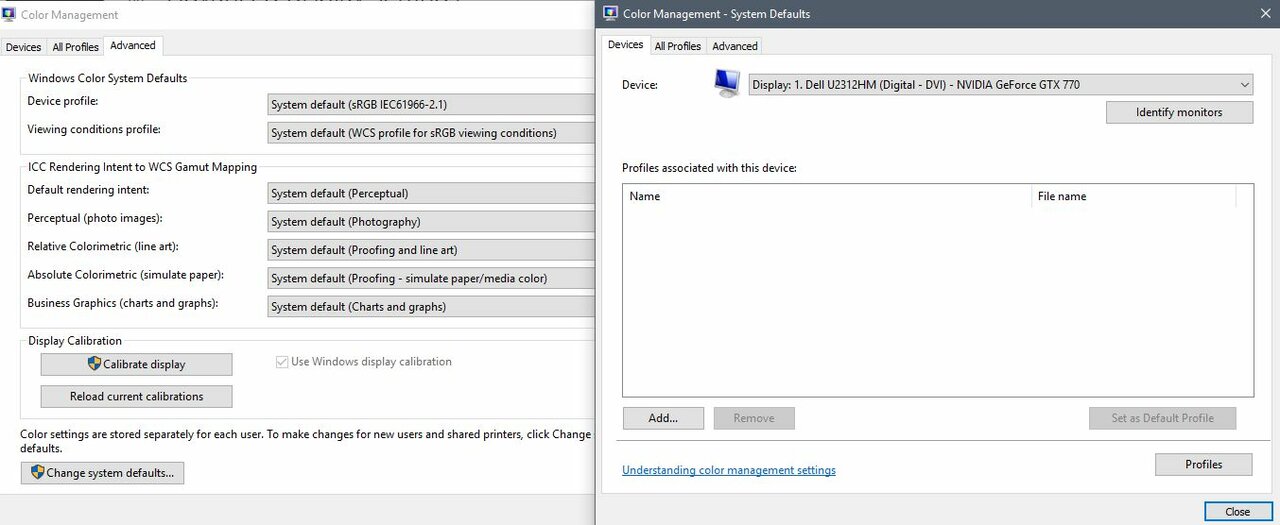Click the Identify monitors button
This screenshot has height=525, width=1280.
pyautogui.click(x=1178, y=112)
